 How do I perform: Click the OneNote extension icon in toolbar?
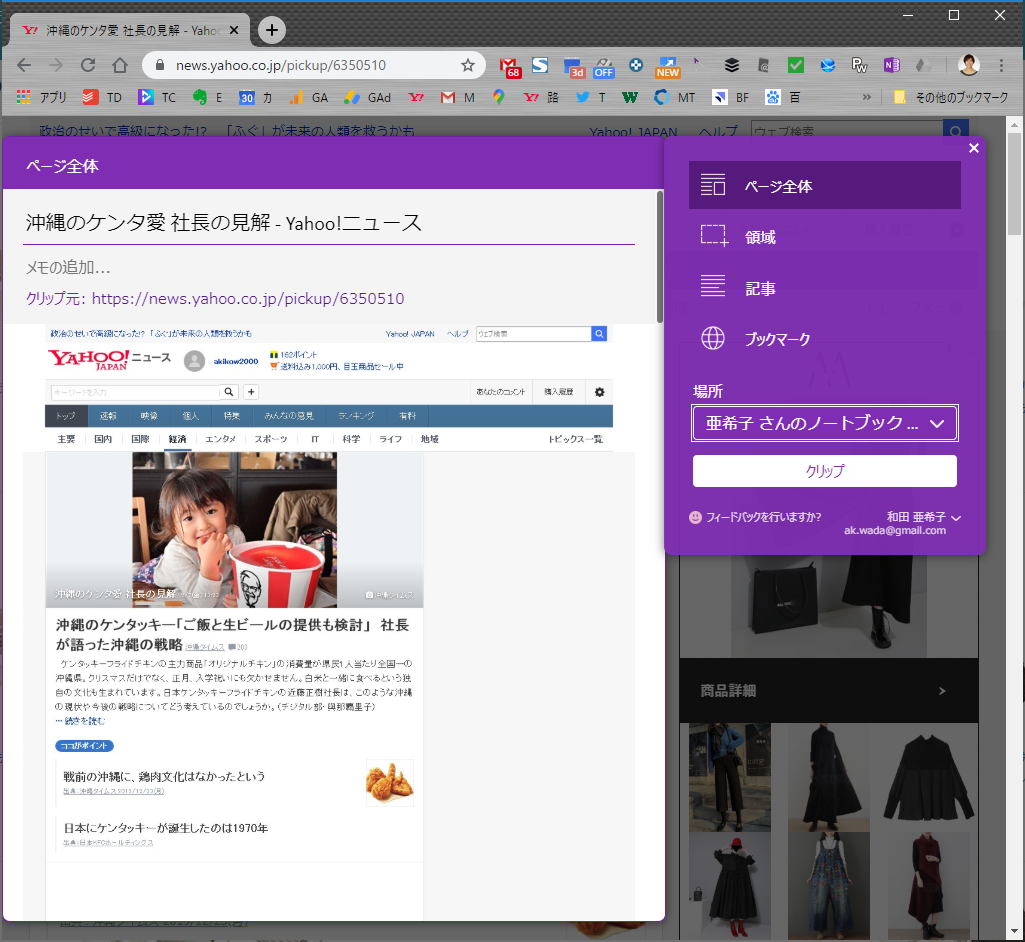891,66
